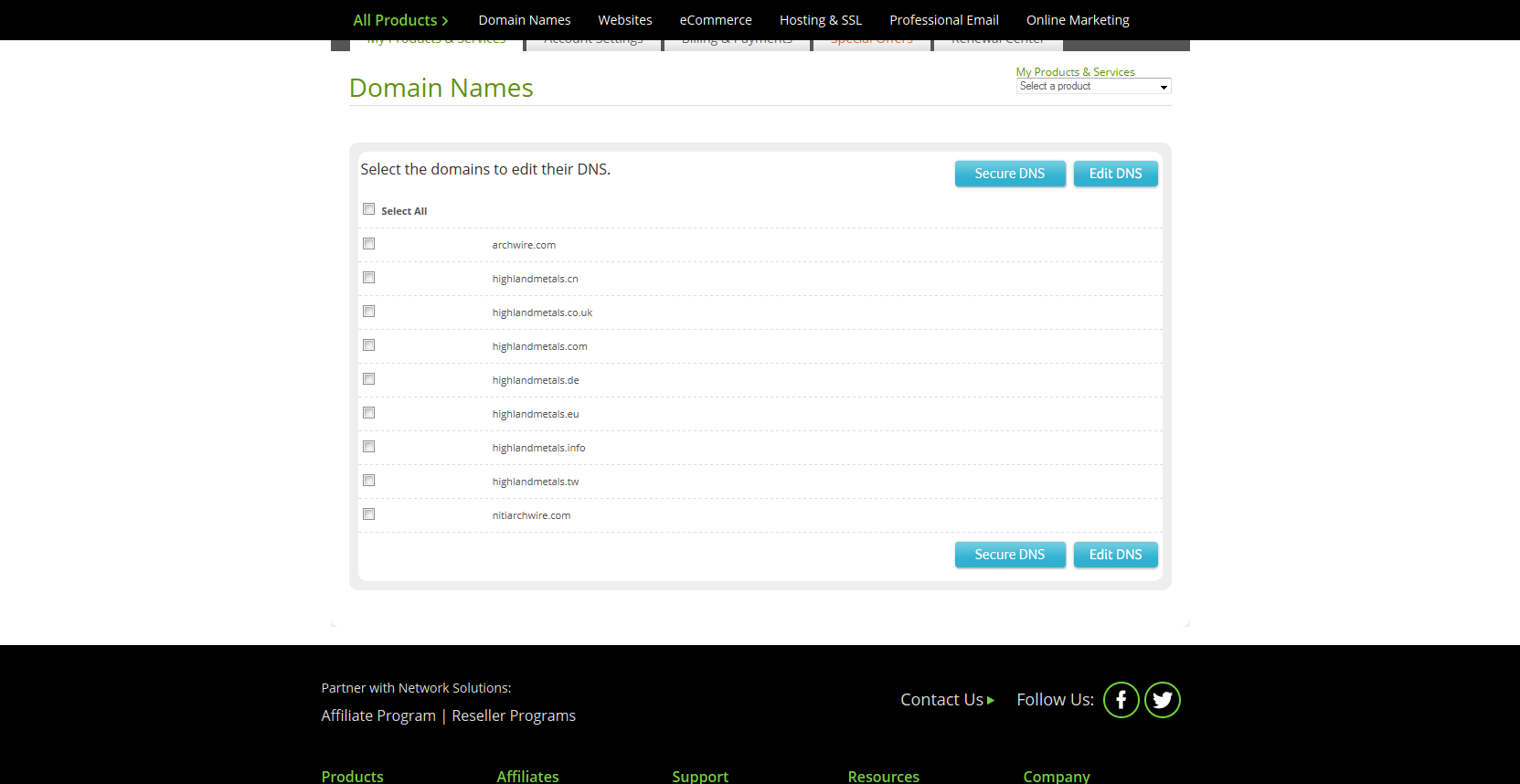The image size is (1520, 784).
Task: Click the highlandmetals.com domain name
Action: pyautogui.click(x=539, y=346)
